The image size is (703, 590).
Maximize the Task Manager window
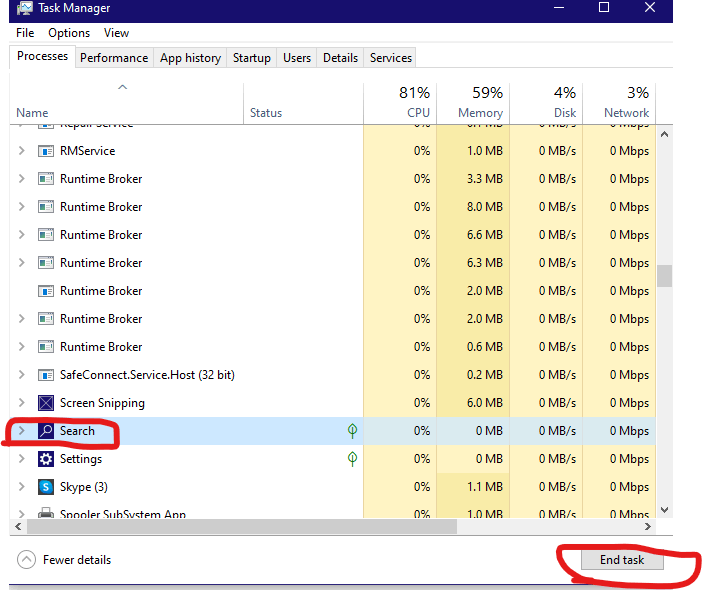pyautogui.click(x=604, y=8)
